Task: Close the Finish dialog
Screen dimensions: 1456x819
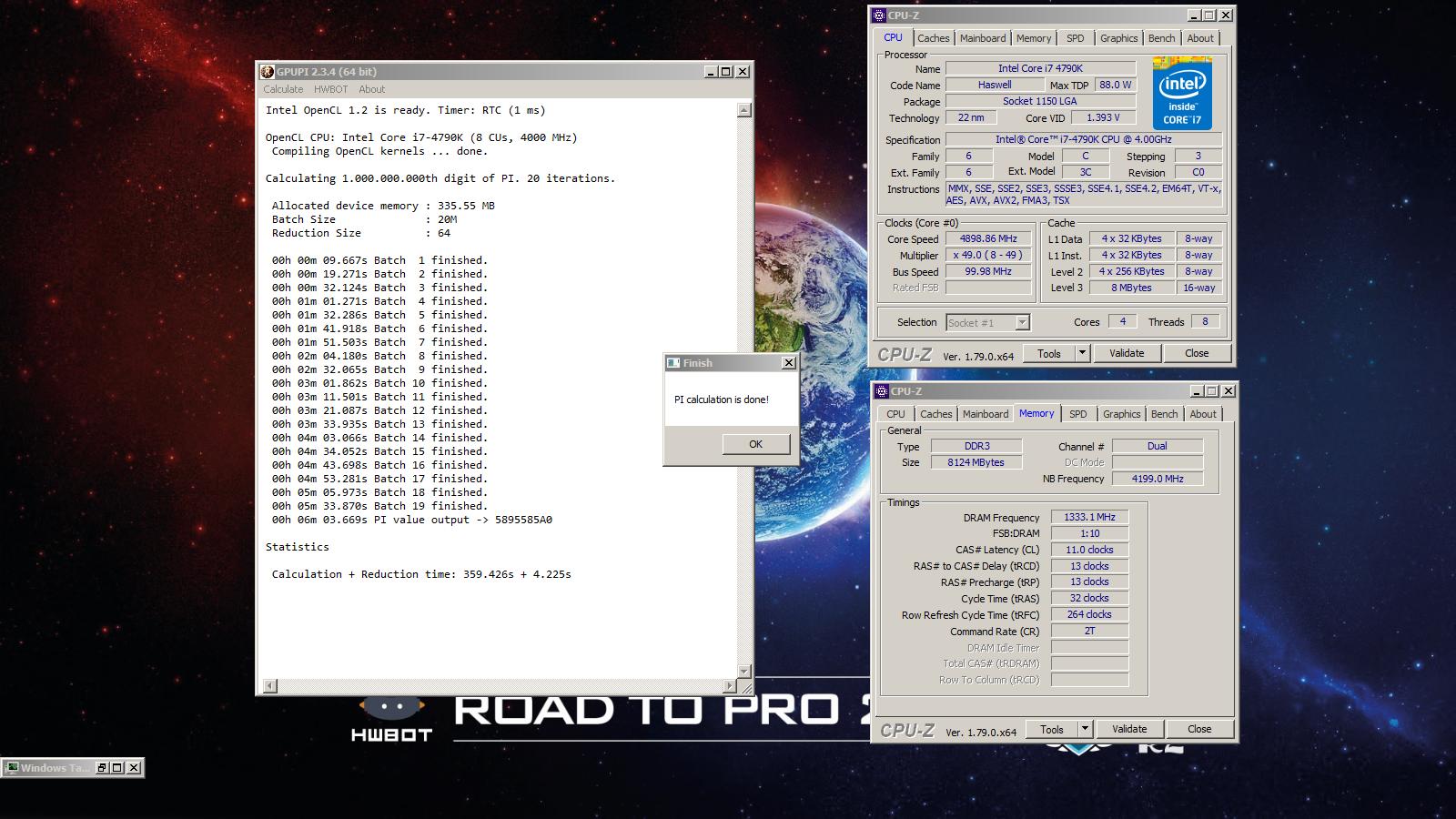Action: [789, 363]
